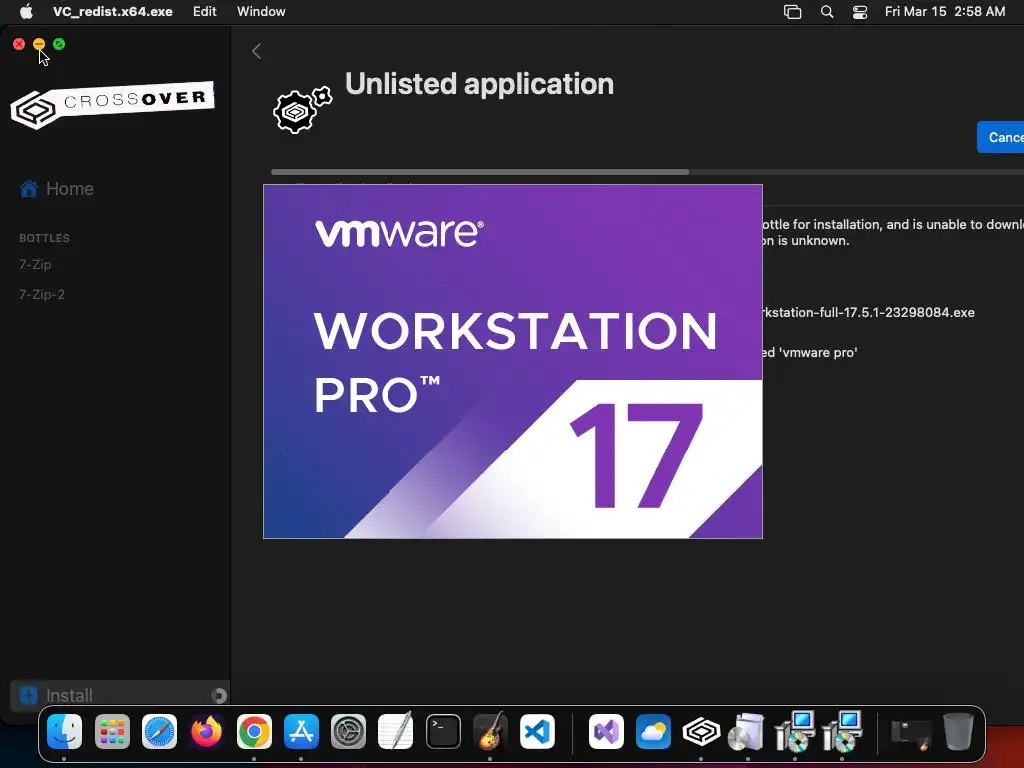Click the CrossOver logo banner

tap(112, 104)
